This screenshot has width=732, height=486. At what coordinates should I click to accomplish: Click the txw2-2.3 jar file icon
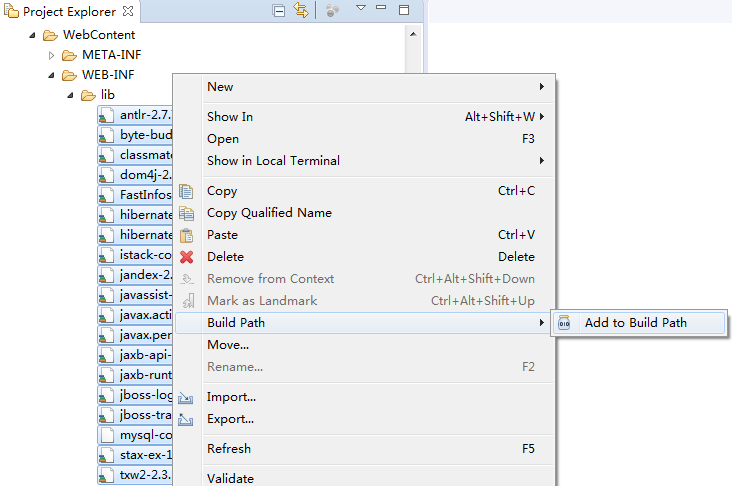(106, 475)
